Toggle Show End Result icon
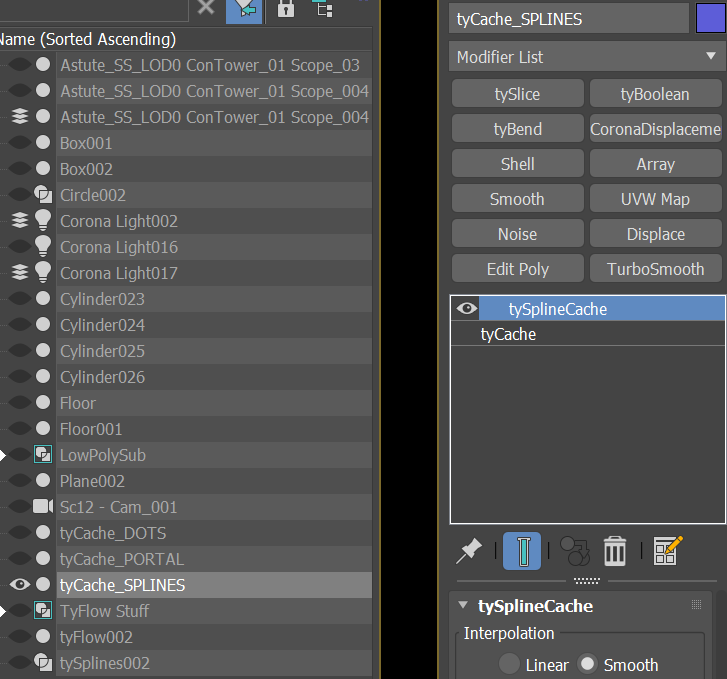 (522, 551)
